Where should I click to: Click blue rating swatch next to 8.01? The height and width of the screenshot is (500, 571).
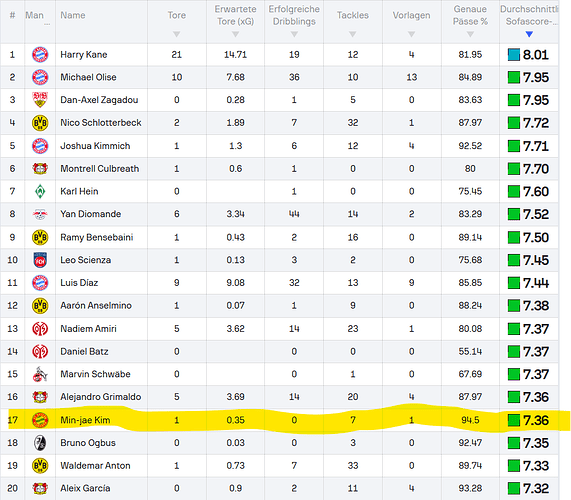pos(513,55)
